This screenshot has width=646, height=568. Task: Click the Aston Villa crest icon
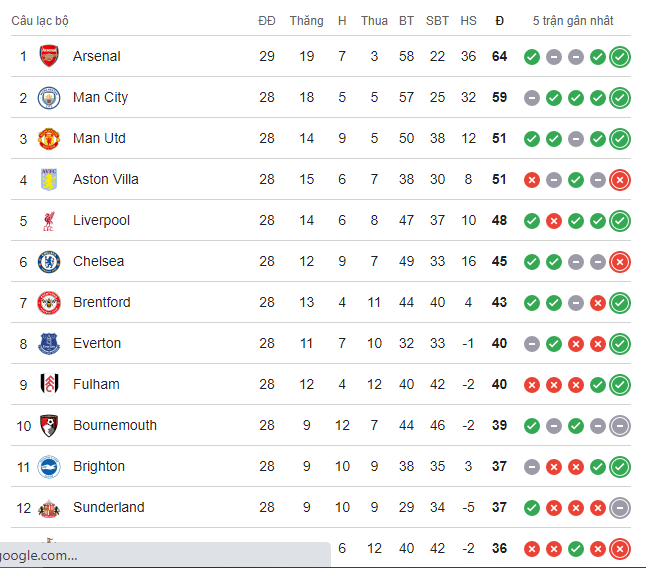pos(49,180)
